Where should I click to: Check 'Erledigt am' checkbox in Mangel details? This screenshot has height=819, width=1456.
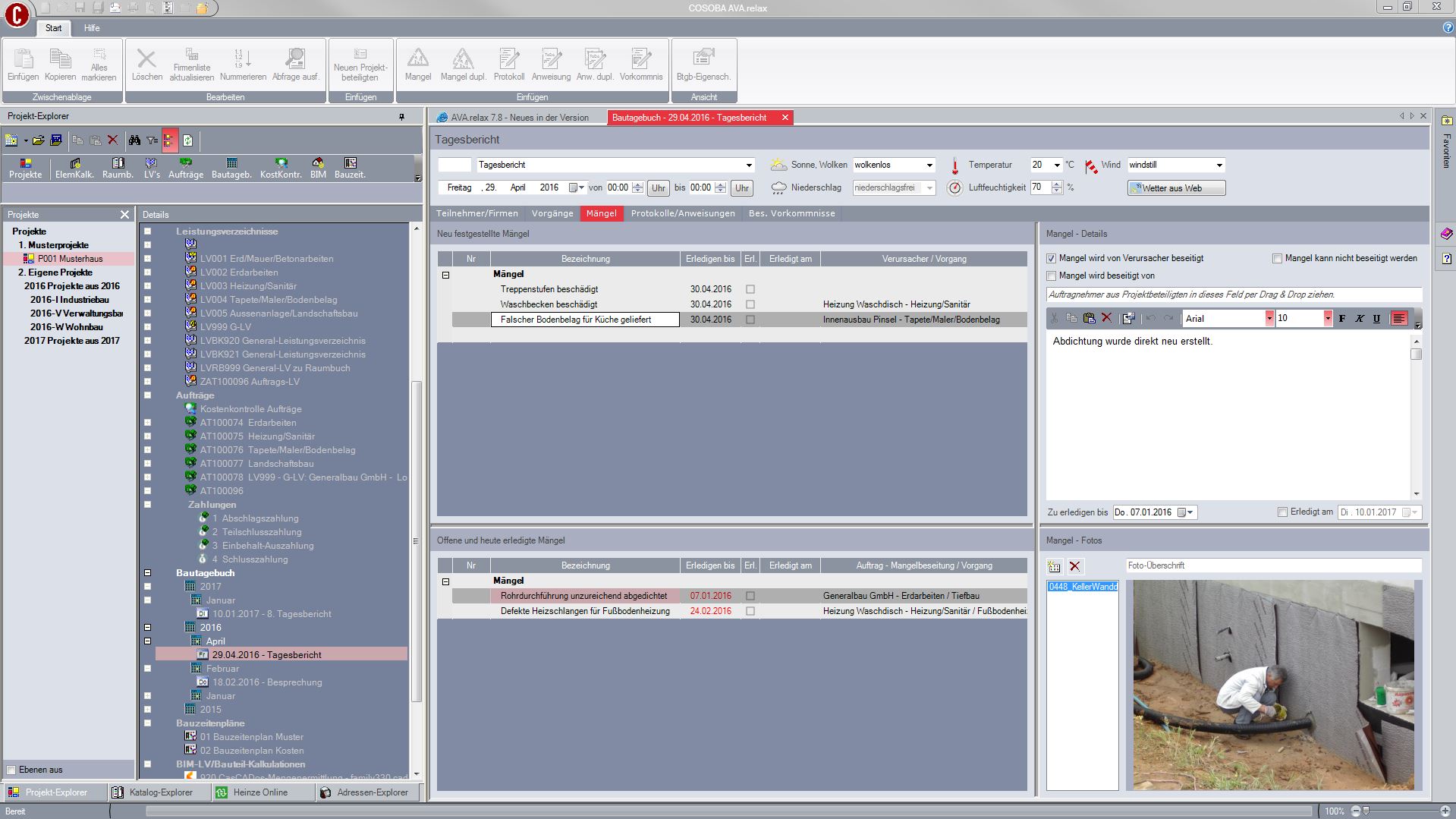click(1282, 512)
